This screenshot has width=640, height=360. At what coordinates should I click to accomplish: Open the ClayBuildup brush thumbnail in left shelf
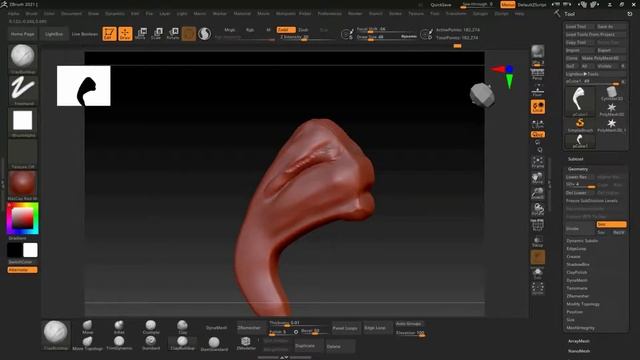coord(22,58)
